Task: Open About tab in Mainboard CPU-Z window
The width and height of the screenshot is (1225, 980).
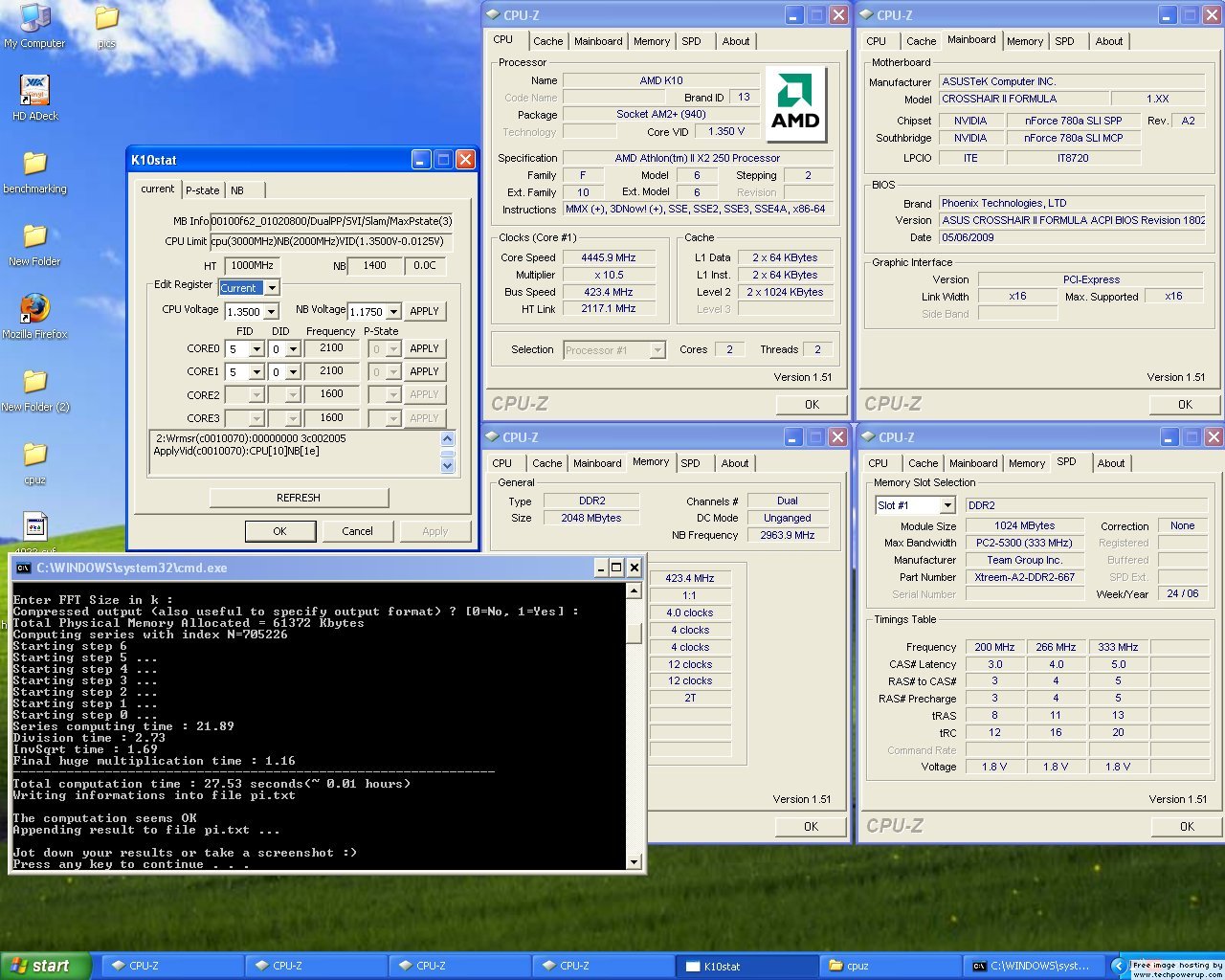Action: click(x=1109, y=41)
